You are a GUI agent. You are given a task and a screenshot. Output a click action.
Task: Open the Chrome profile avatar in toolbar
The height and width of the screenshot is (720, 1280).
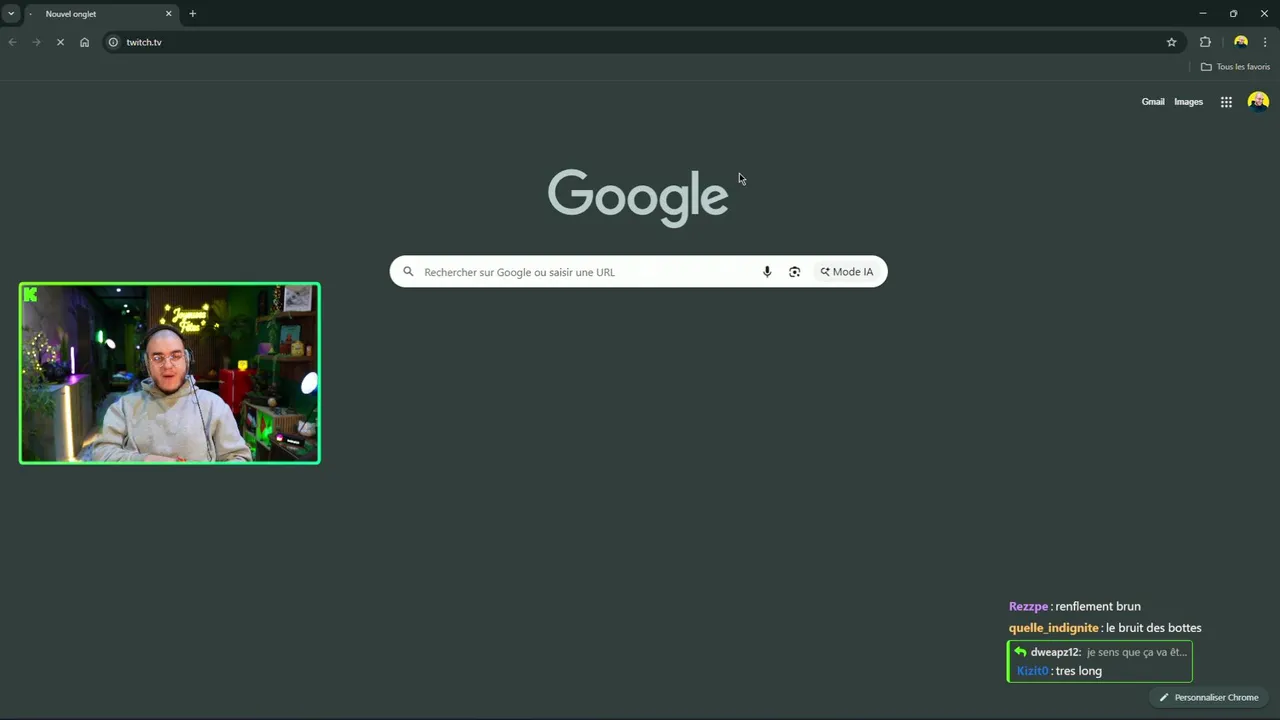1241,42
